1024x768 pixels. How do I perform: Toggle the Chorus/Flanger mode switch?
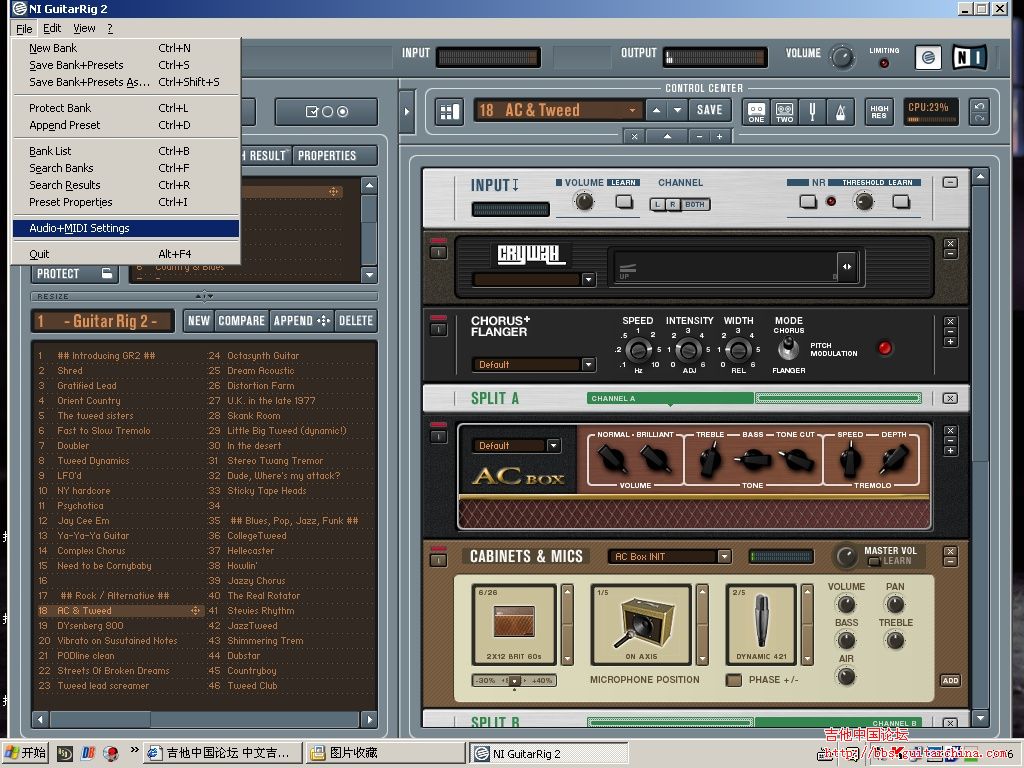pyautogui.click(x=789, y=348)
